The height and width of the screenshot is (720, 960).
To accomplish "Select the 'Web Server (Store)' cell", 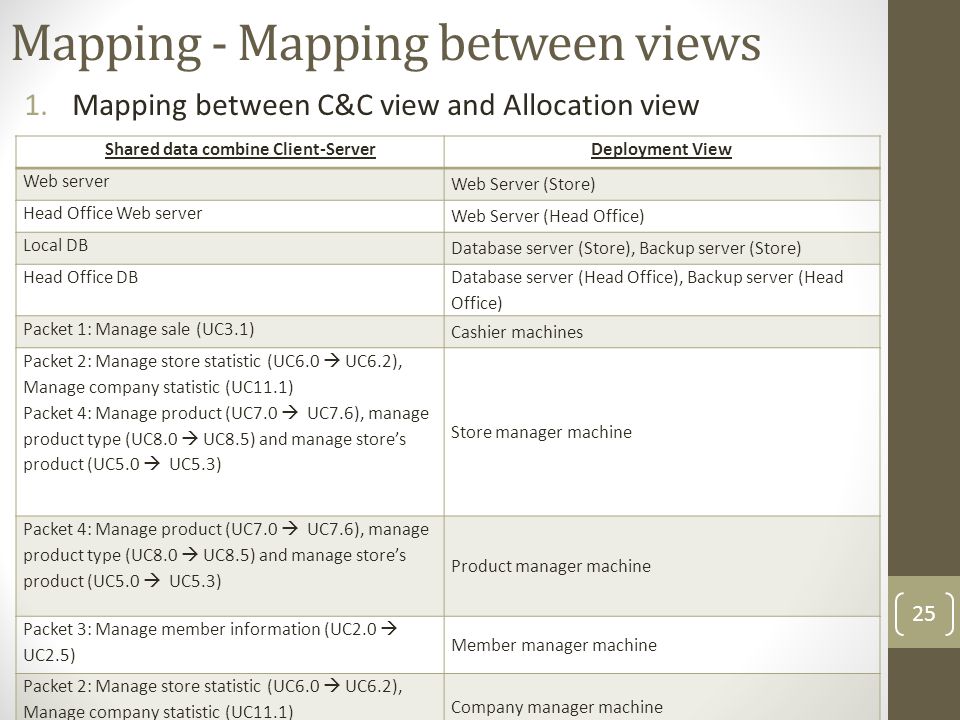I will pos(662,184).
